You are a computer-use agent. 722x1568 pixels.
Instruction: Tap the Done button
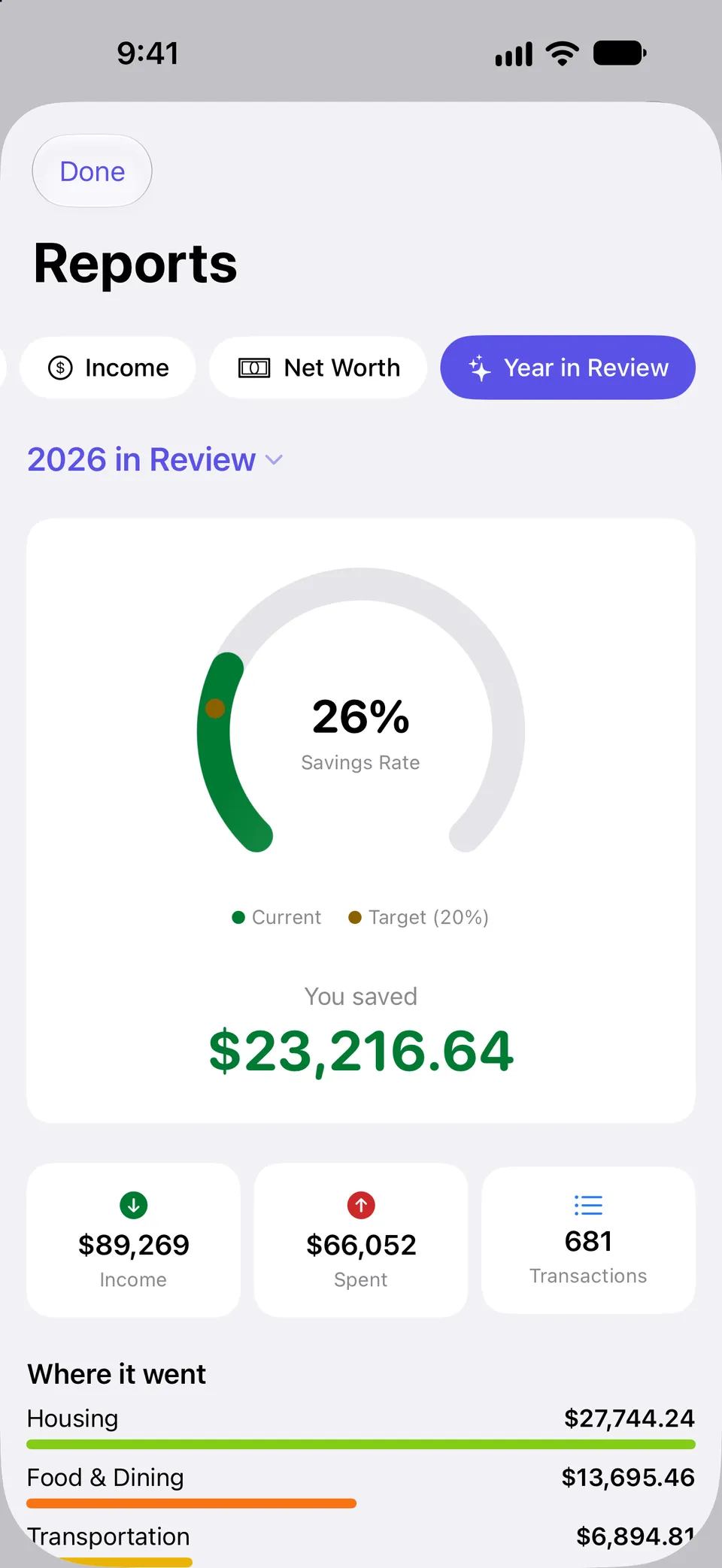coord(92,171)
